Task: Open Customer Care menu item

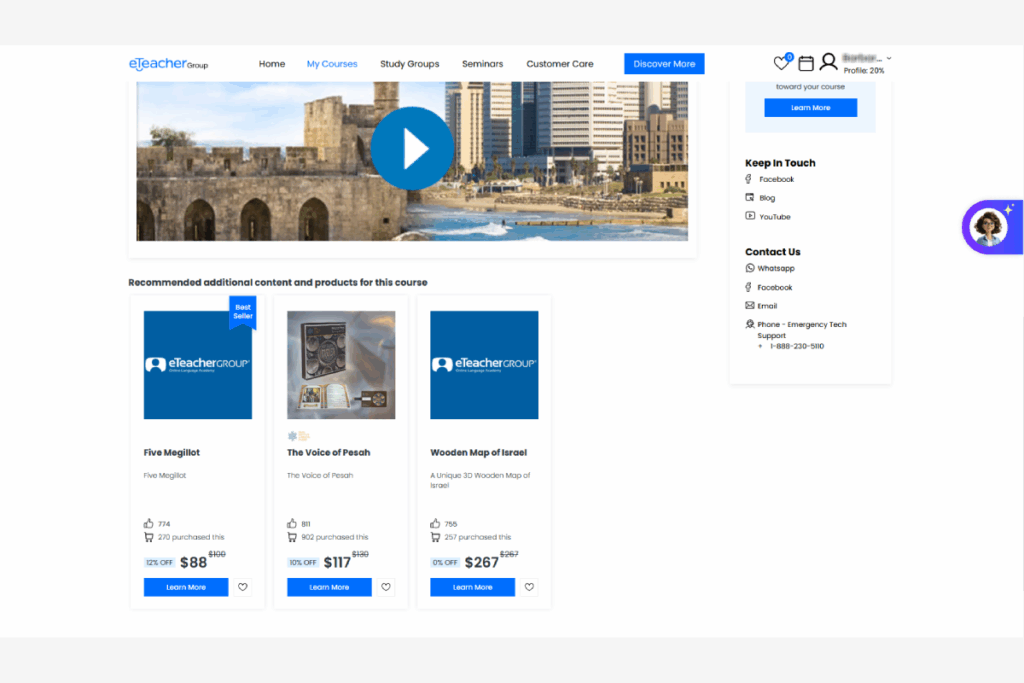Action: point(560,64)
